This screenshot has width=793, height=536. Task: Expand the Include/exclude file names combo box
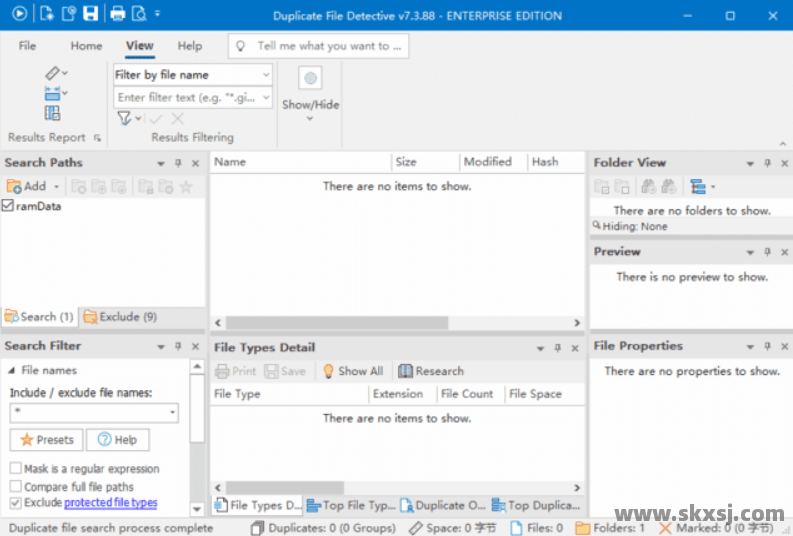173,413
